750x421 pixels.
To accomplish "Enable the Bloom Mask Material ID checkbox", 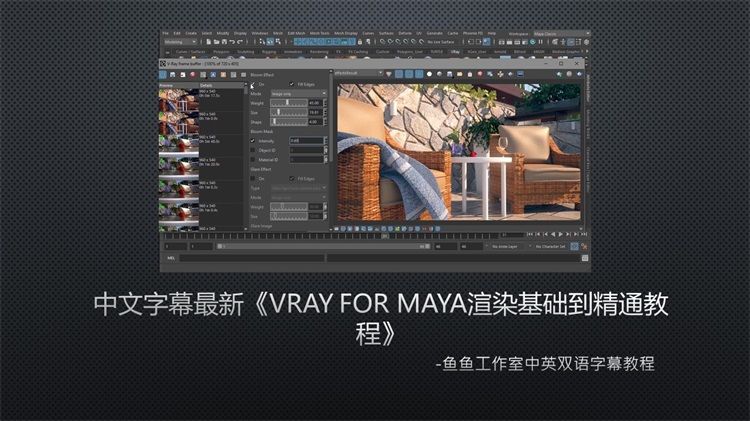I will point(253,159).
